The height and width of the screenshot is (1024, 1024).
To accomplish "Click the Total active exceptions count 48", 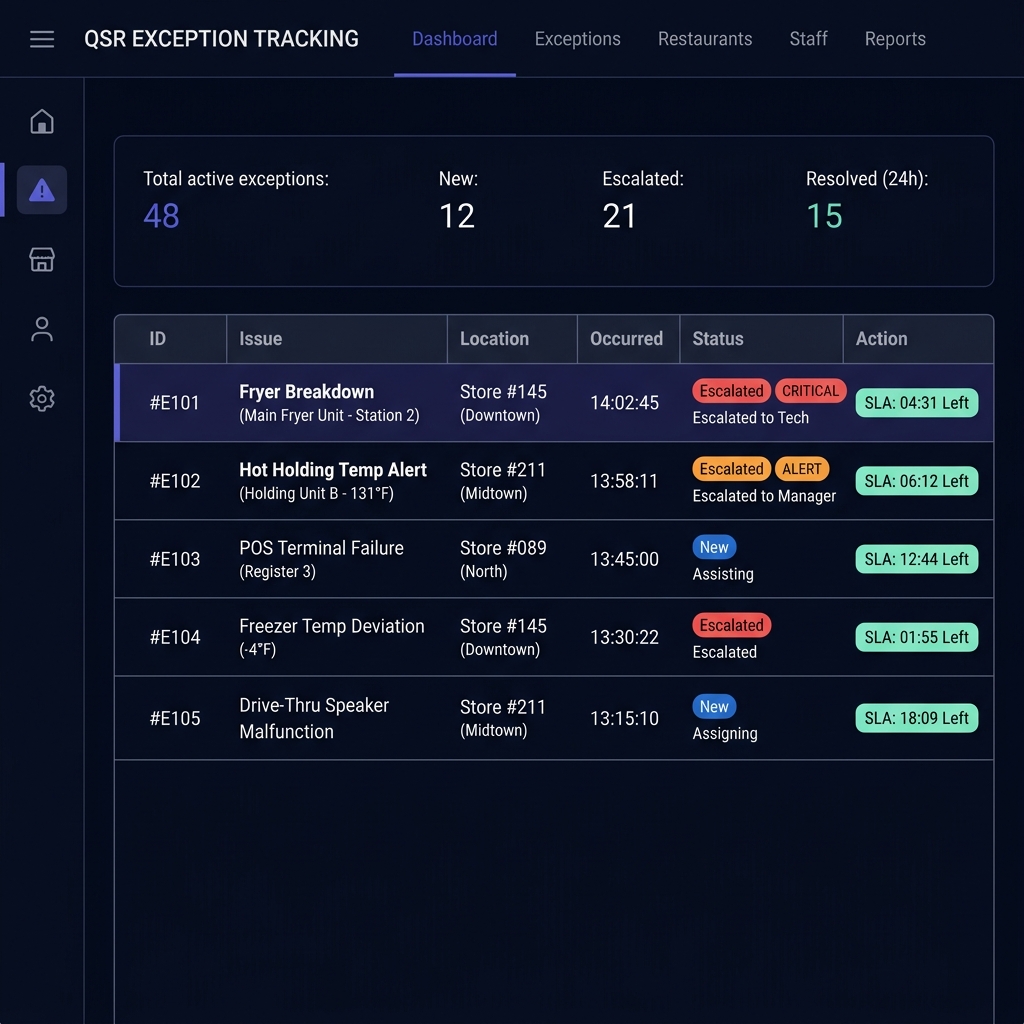I will tap(161, 216).
